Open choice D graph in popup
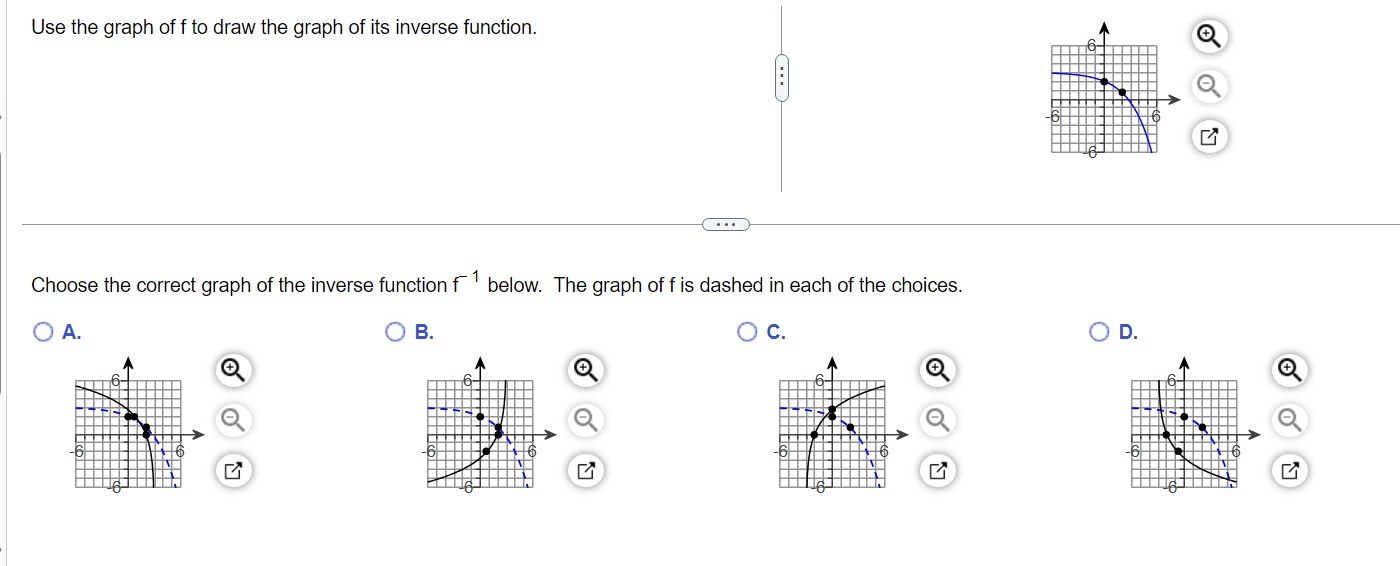The image size is (1400, 566). [1290, 470]
